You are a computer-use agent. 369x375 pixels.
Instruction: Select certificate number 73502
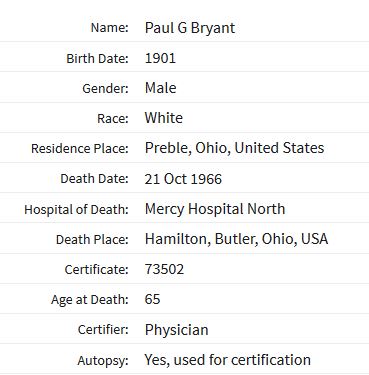pos(164,269)
